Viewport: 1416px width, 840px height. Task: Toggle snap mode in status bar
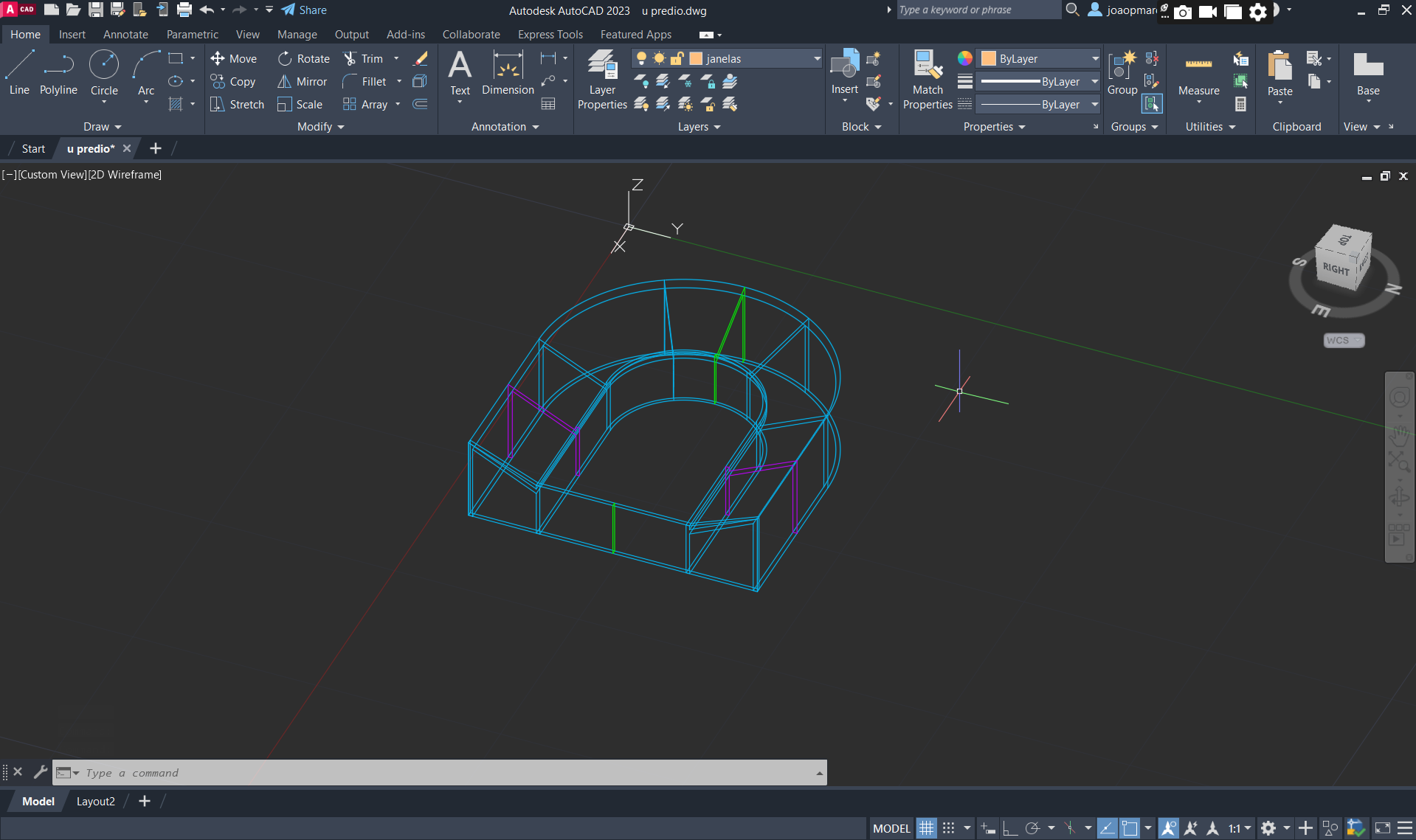(x=949, y=828)
